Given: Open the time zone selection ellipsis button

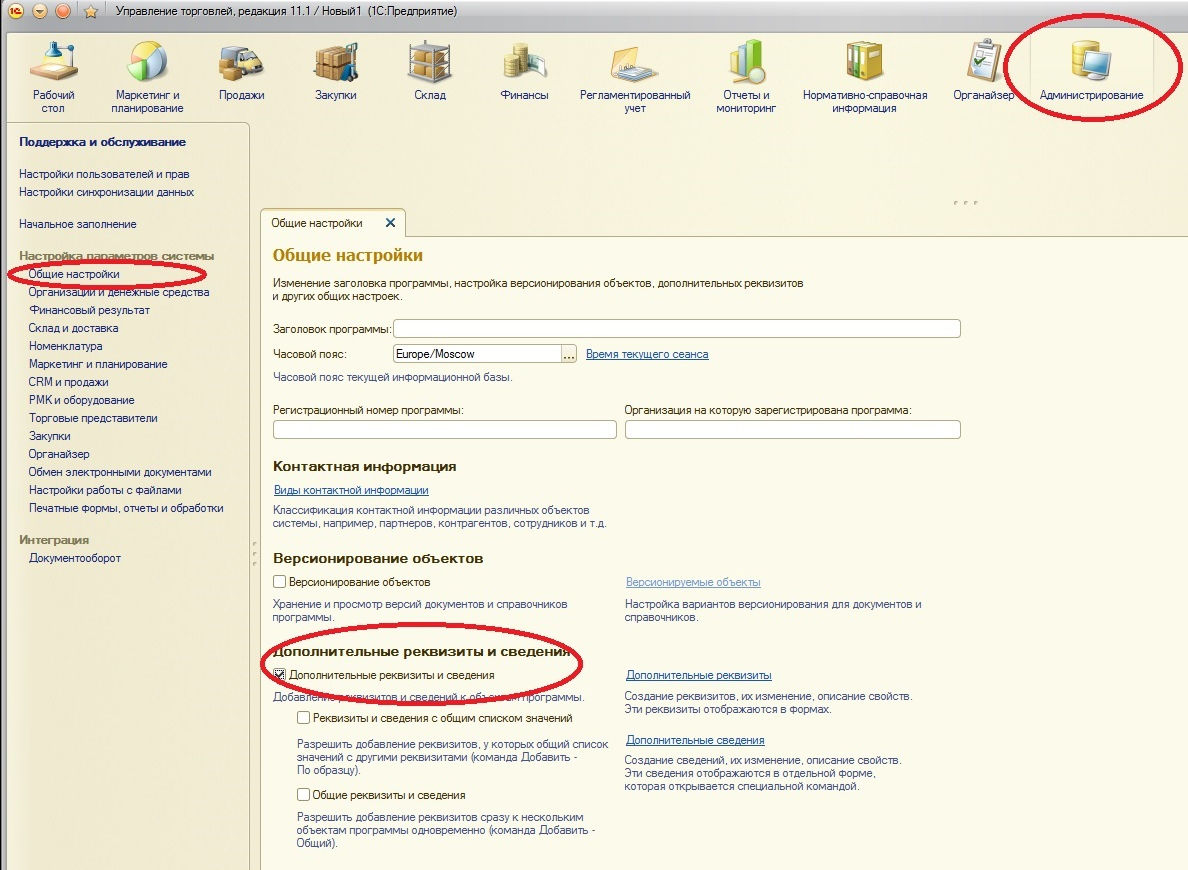Looking at the screenshot, I should point(569,354).
